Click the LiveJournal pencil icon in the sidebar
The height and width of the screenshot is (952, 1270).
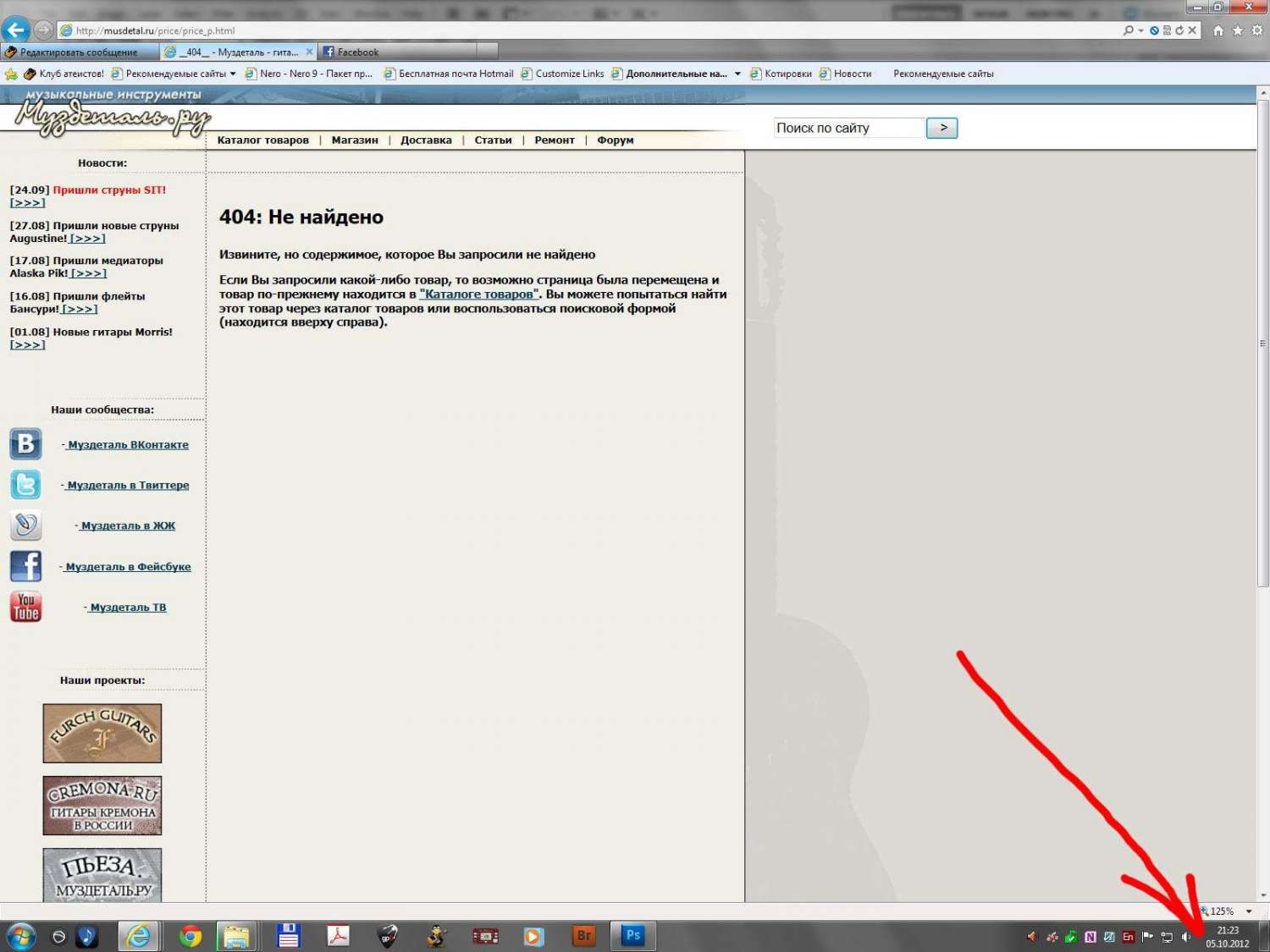[x=25, y=526]
